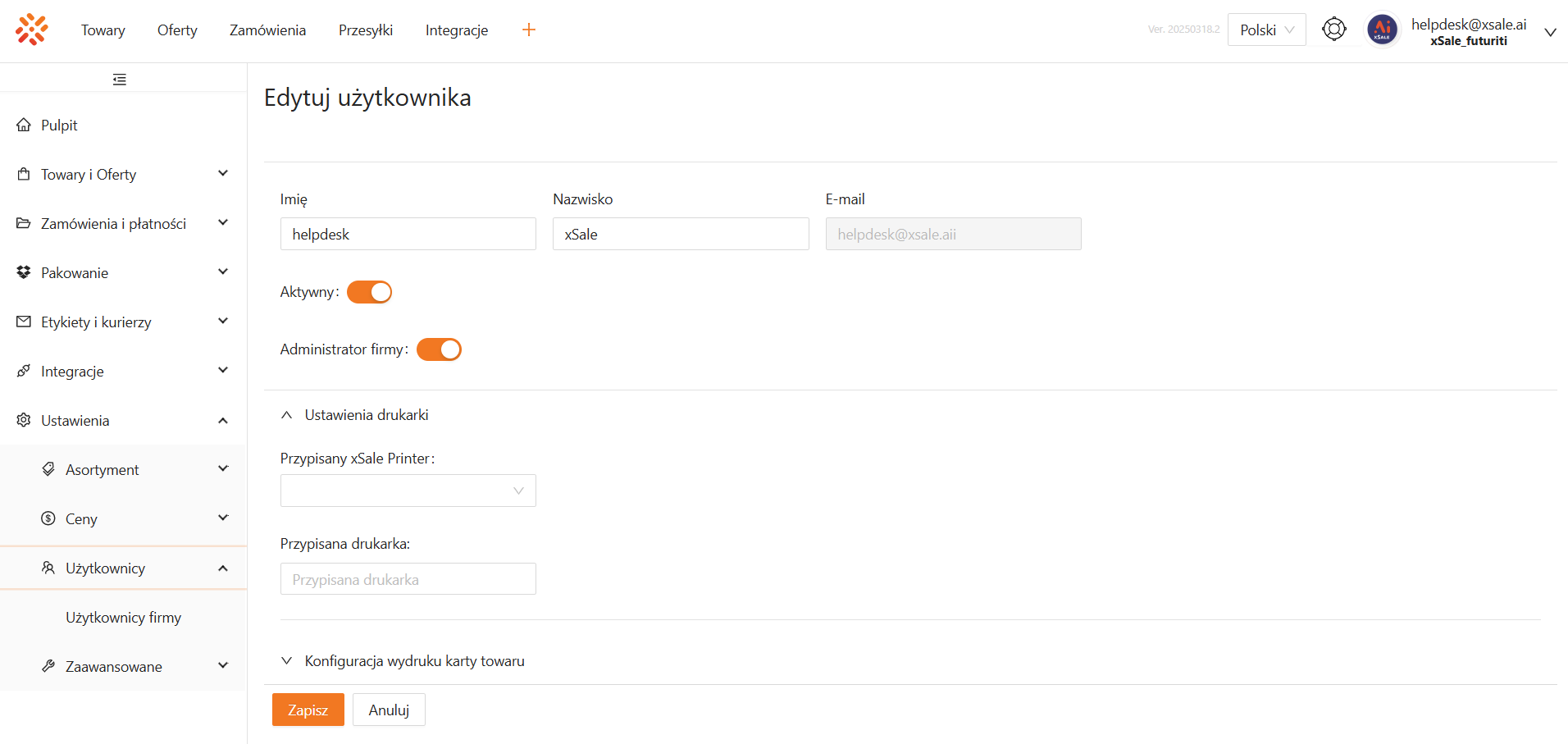Open the help lifebuoy icon

tap(1334, 30)
